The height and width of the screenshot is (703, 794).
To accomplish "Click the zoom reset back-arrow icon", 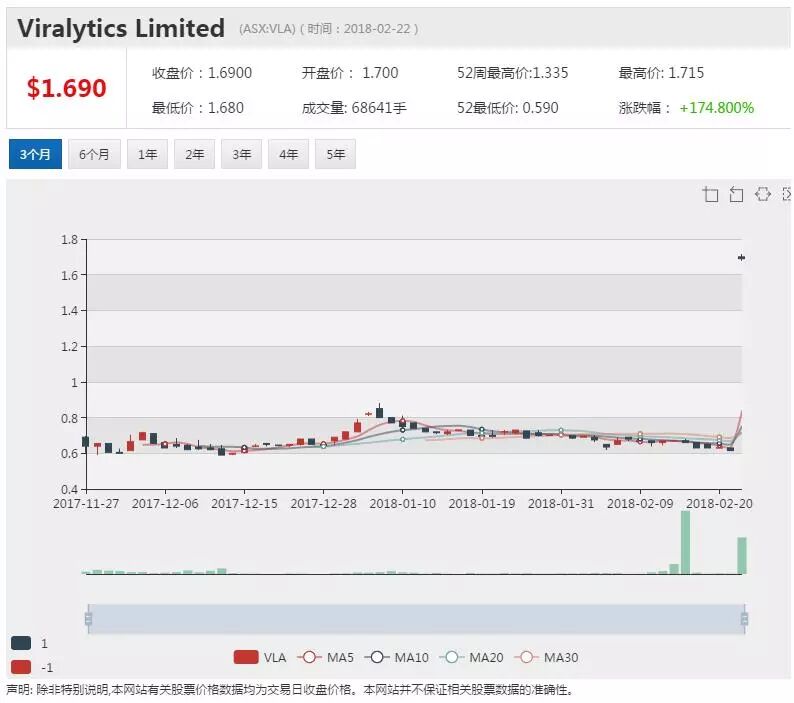I will coord(736,194).
